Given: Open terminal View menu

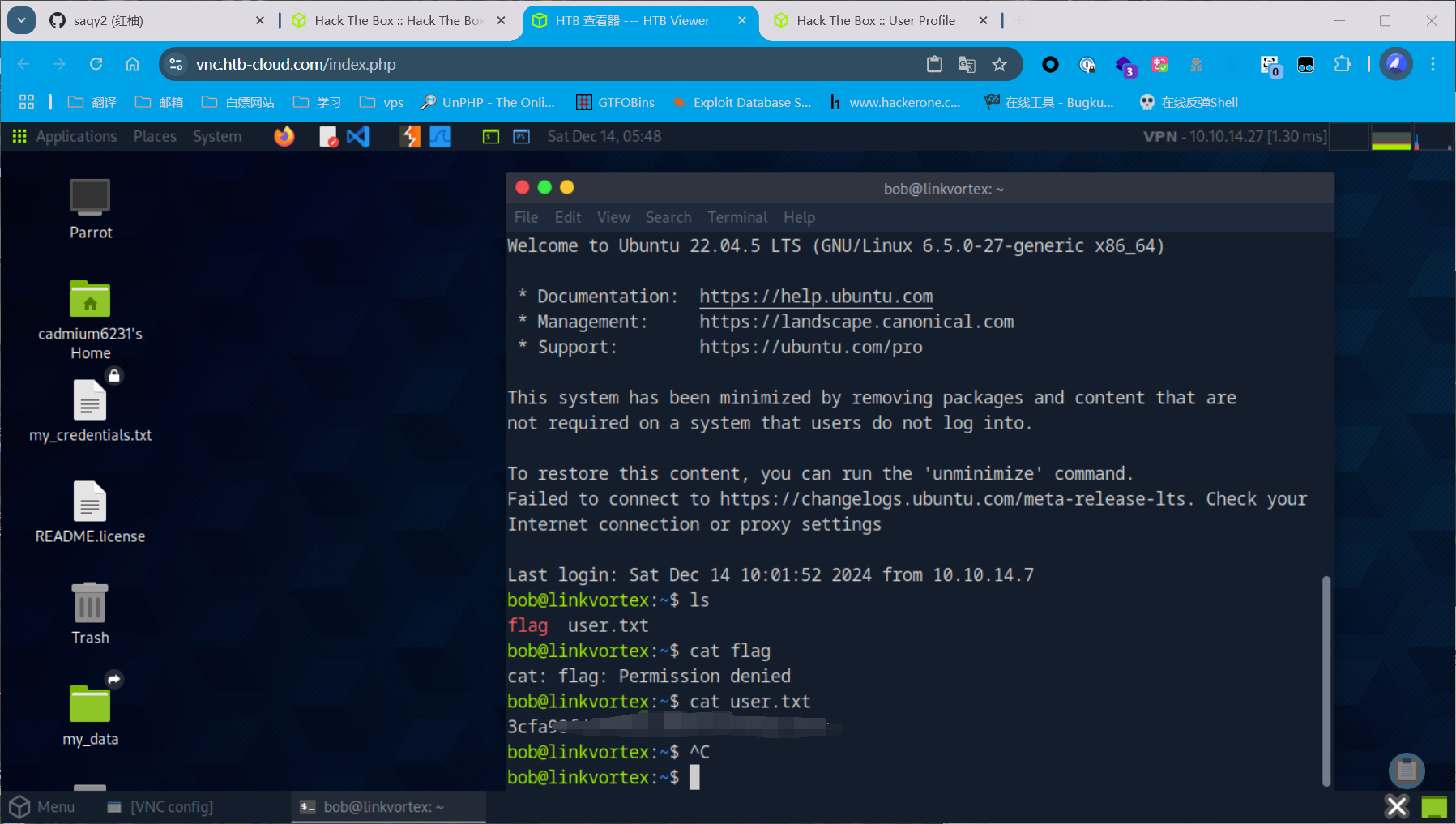Looking at the screenshot, I should [x=613, y=217].
